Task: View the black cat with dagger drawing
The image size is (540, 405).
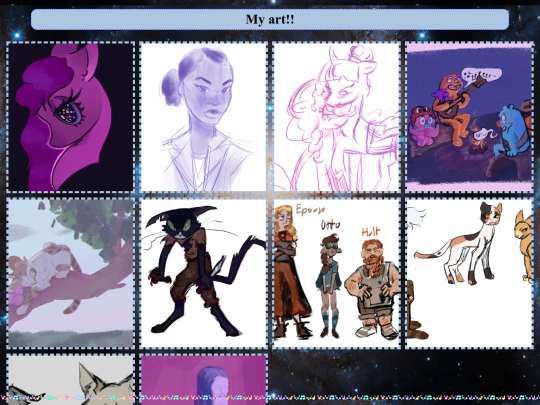Action: coord(204,273)
